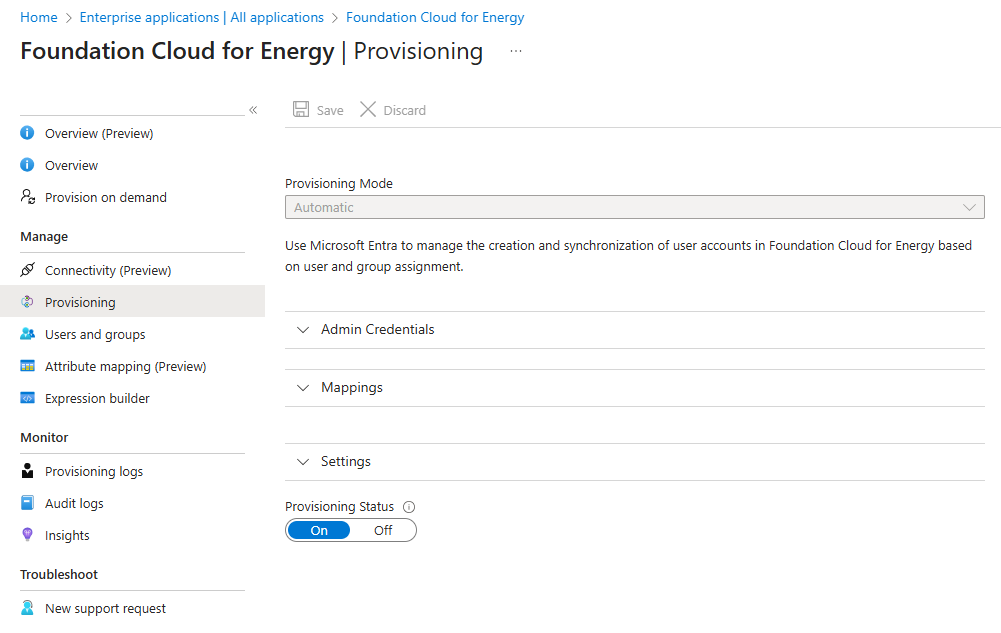Screen dimensions: 1001x633
Task: Click the Save floppy disk icon
Action: (301, 109)
